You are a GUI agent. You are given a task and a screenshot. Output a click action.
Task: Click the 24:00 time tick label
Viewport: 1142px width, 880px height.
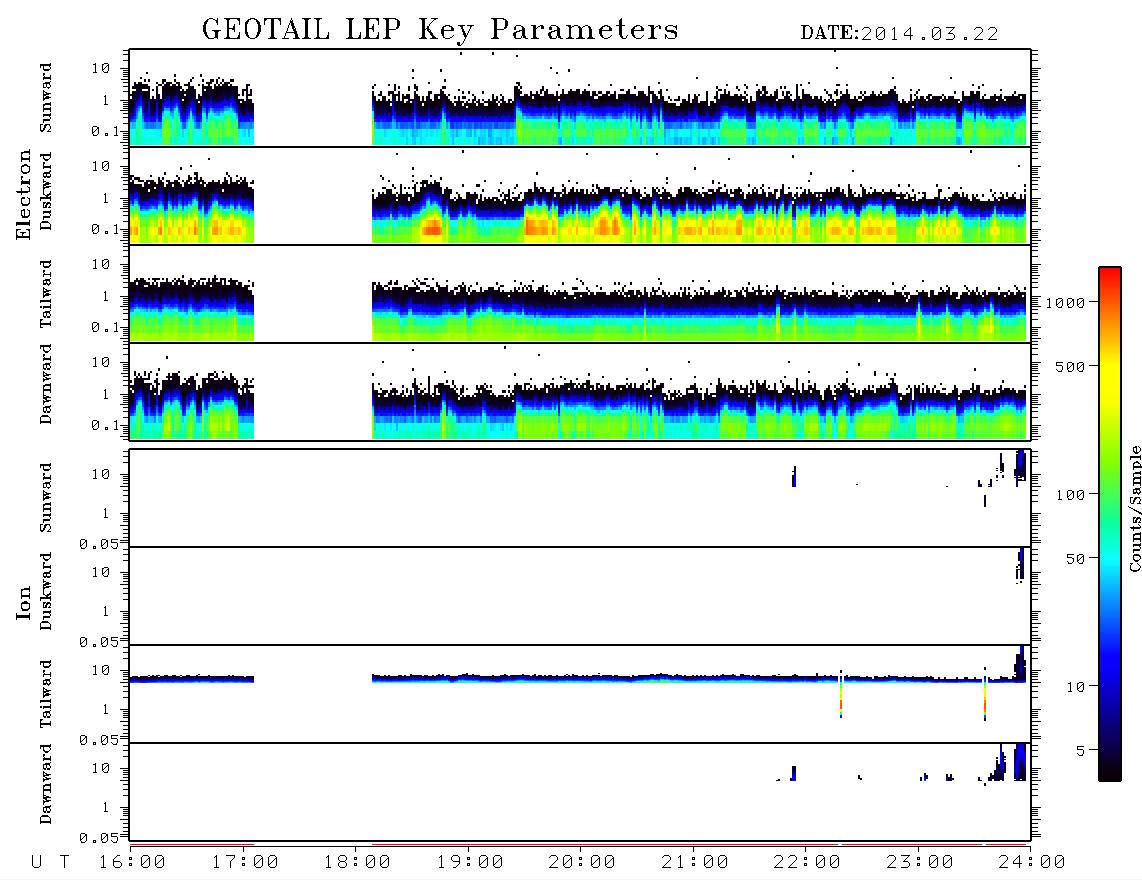[1033, 863]
